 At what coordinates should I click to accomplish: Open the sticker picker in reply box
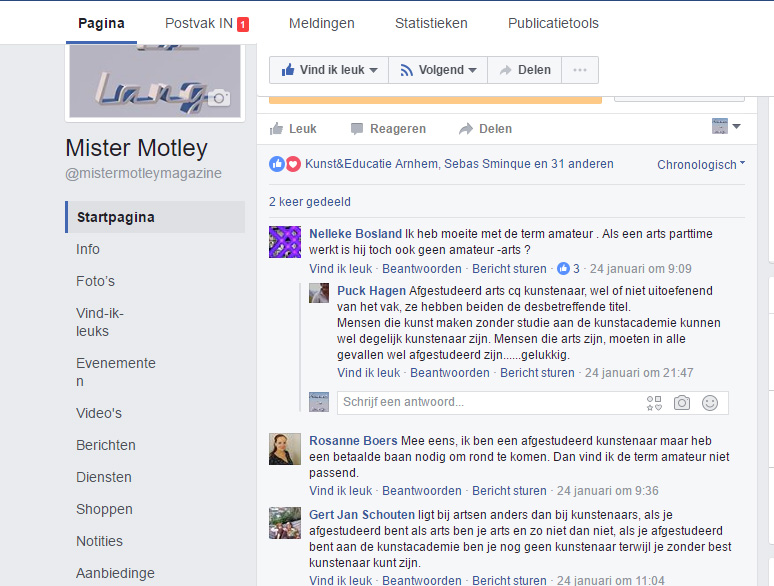coord(654,403)
